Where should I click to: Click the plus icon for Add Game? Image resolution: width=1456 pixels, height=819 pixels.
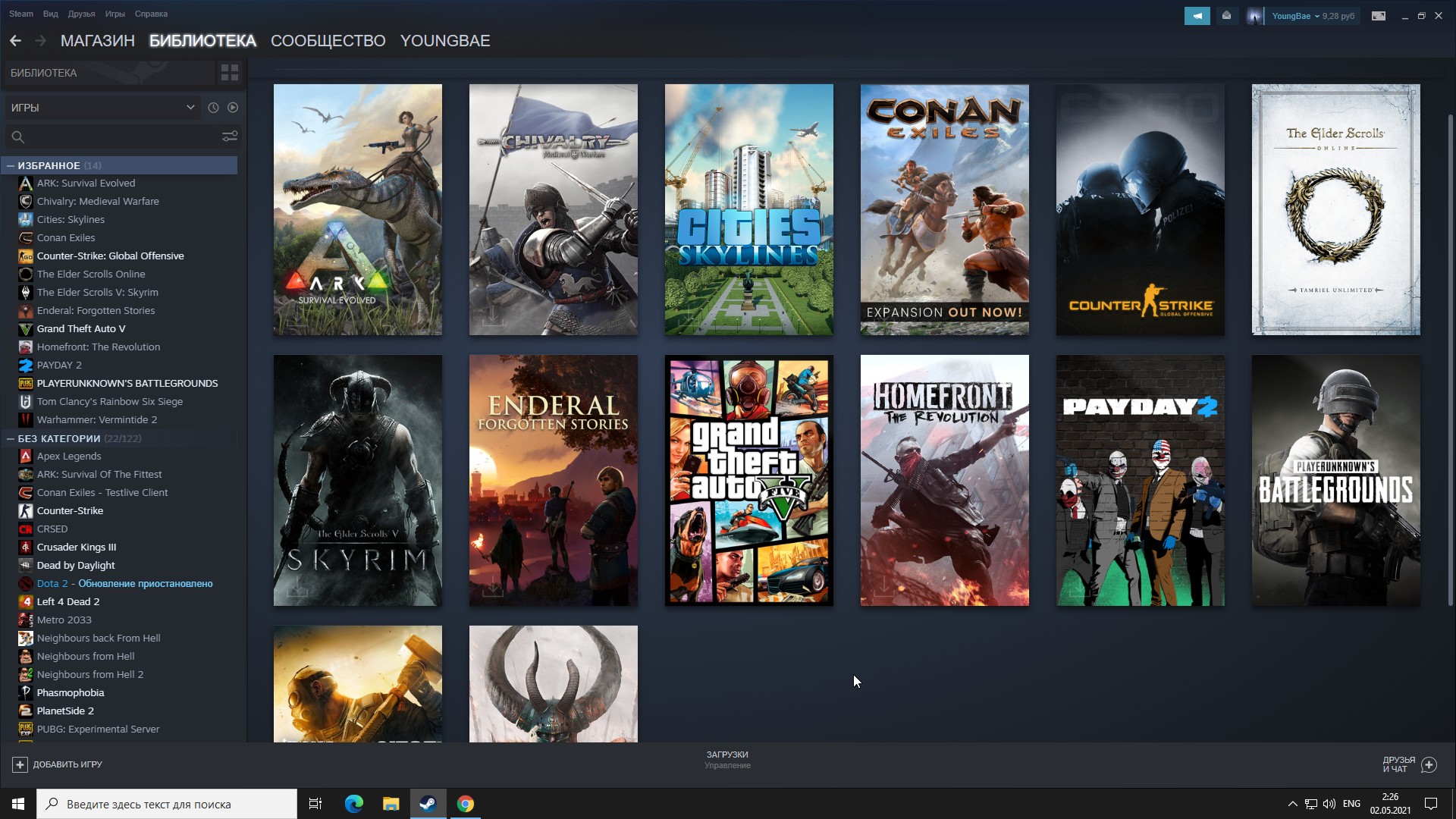click(x=20, y=764)
